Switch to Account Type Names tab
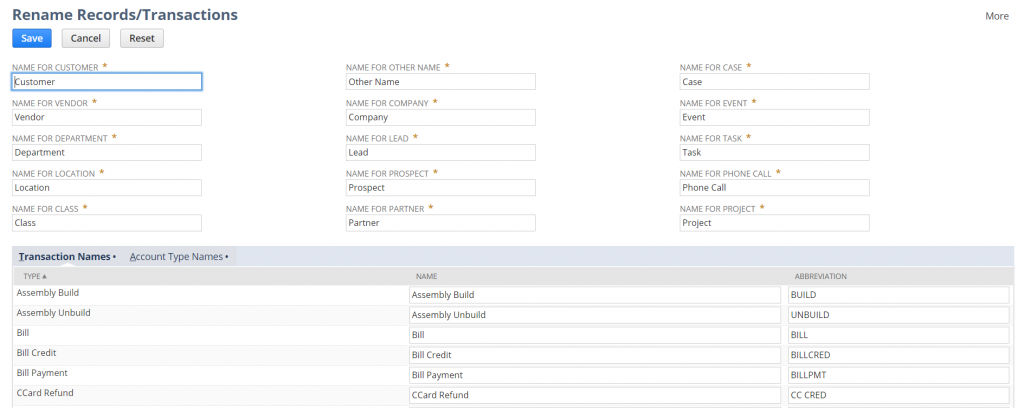Viewport: 1024px width, 408px height. tap(178, 257)
